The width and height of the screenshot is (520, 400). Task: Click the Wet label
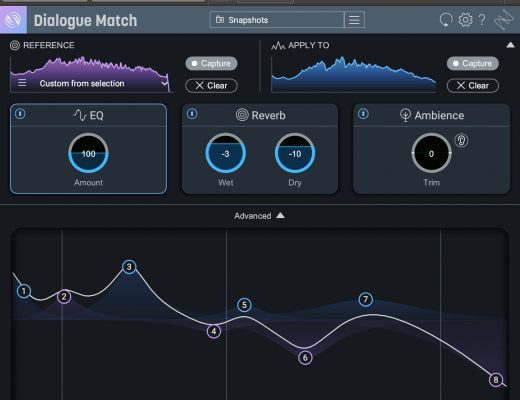pyautogui.click(x=226, y=183)
